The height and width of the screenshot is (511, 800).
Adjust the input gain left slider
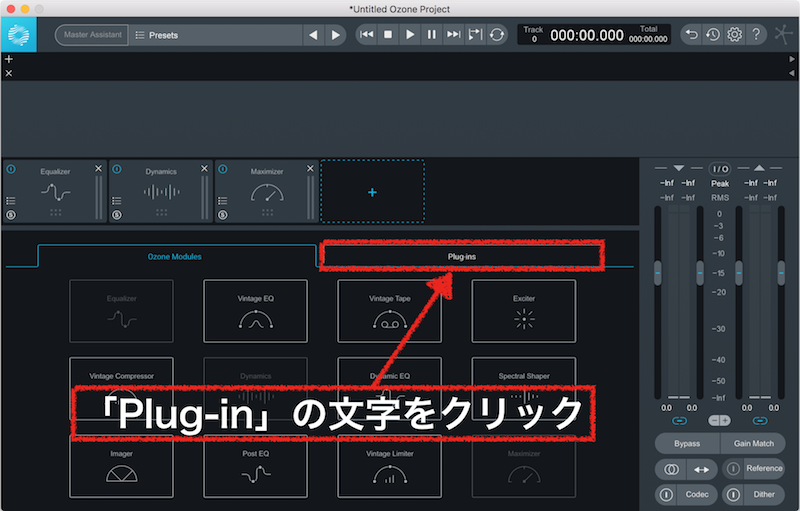click(x=658, y=273)
